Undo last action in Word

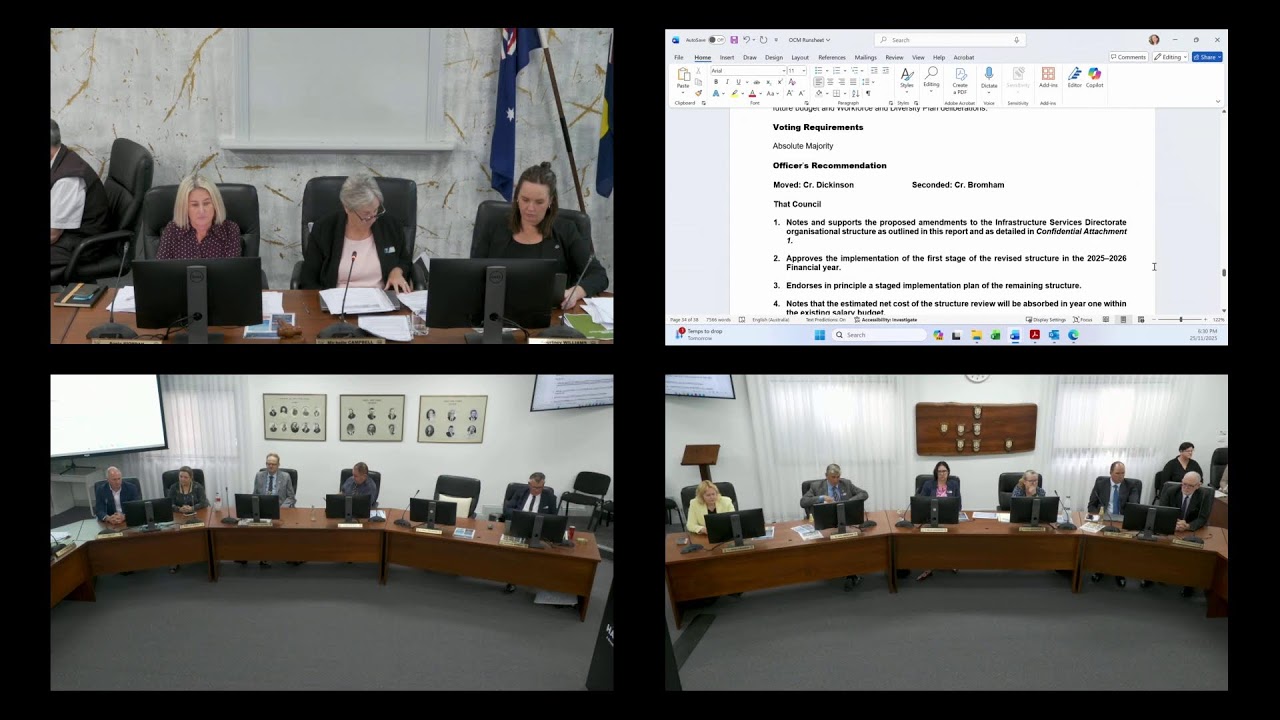click(x=746, y=40)
